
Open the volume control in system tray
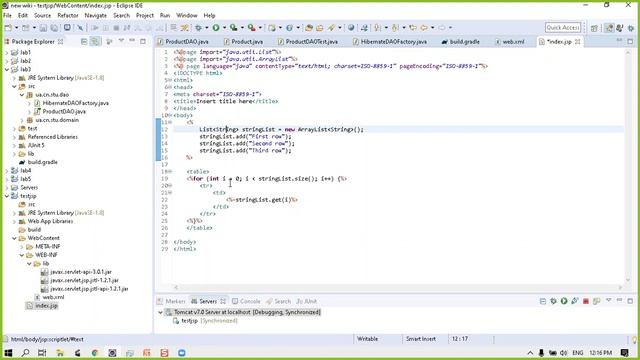[x=564, y=353]
